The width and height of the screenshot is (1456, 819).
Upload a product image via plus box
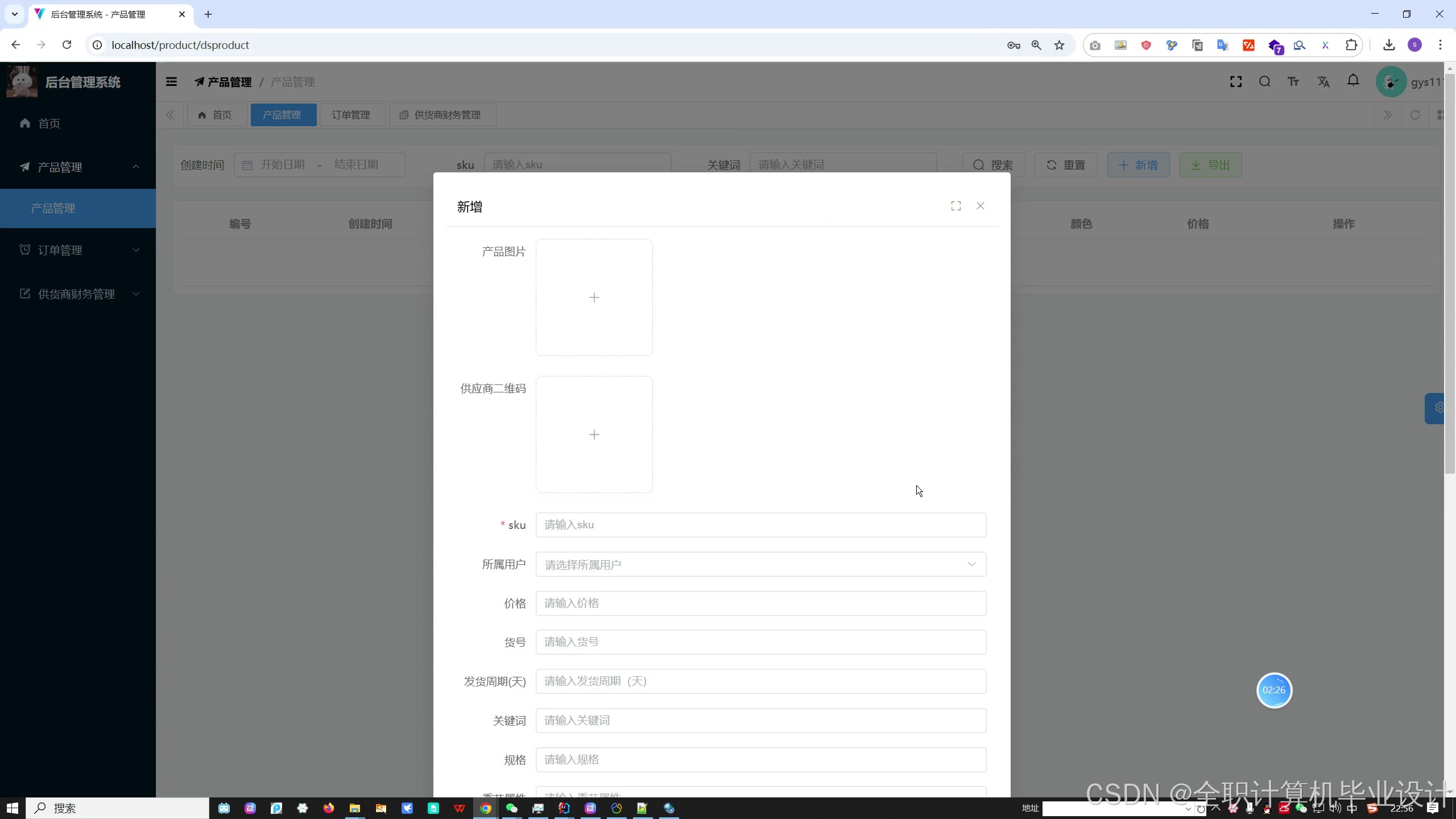pos(594,297)
